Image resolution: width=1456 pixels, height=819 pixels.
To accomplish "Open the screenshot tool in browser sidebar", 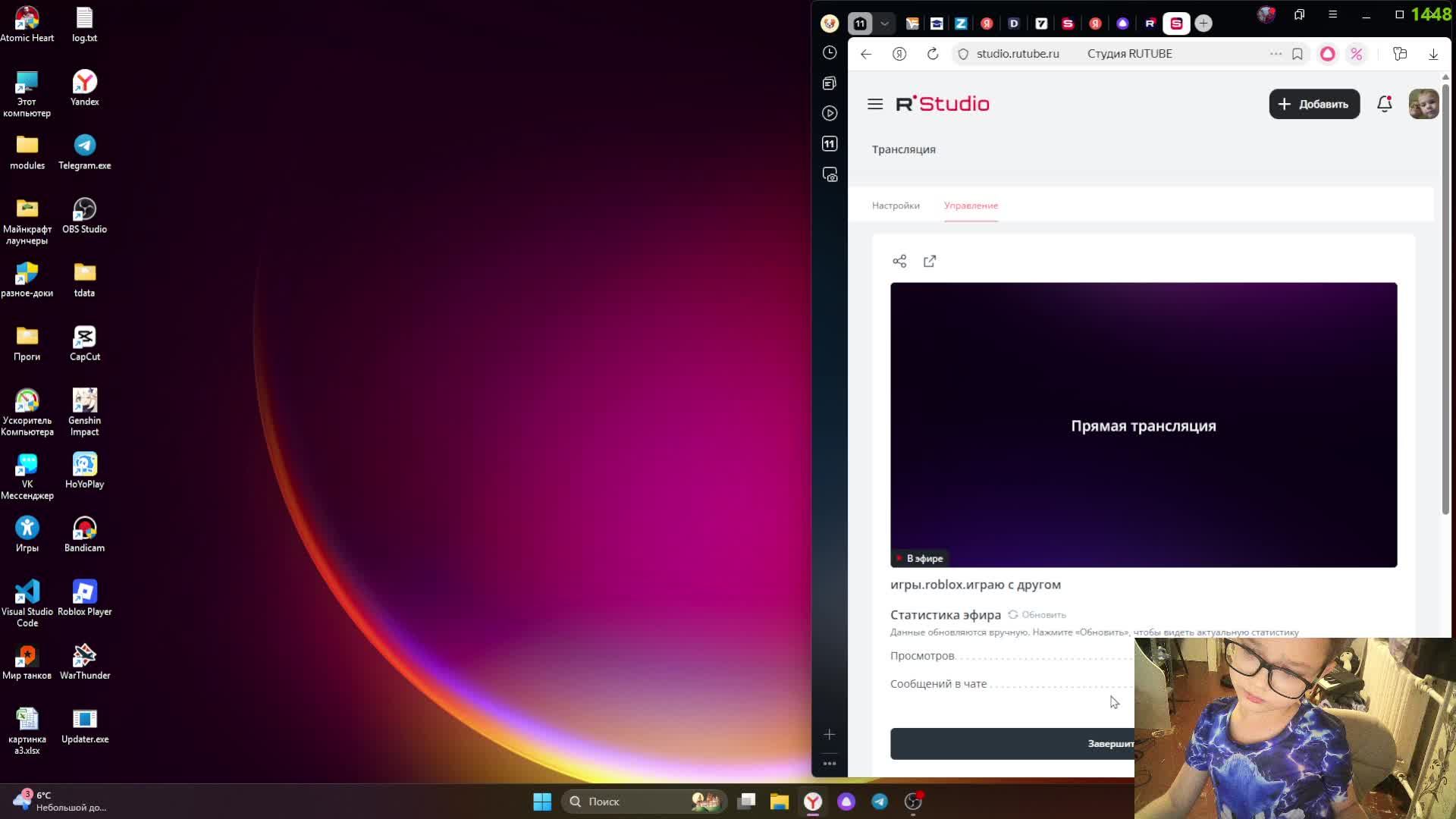I will [830, 174].
